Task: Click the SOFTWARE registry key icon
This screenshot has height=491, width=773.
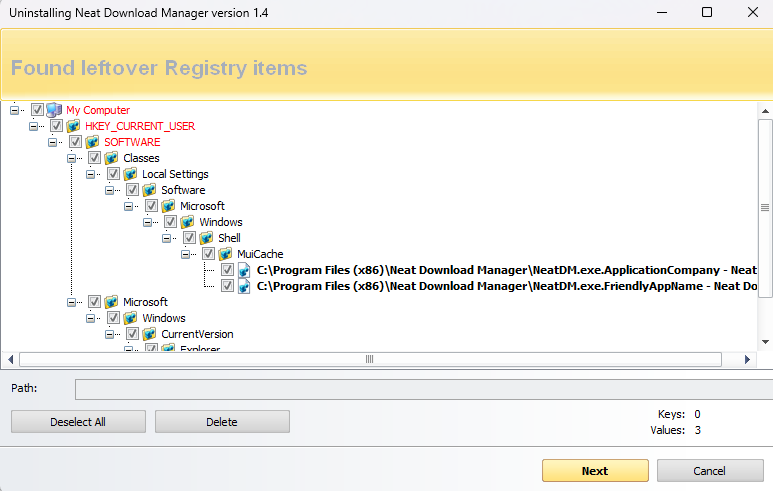Action: [x=92, y=142]
